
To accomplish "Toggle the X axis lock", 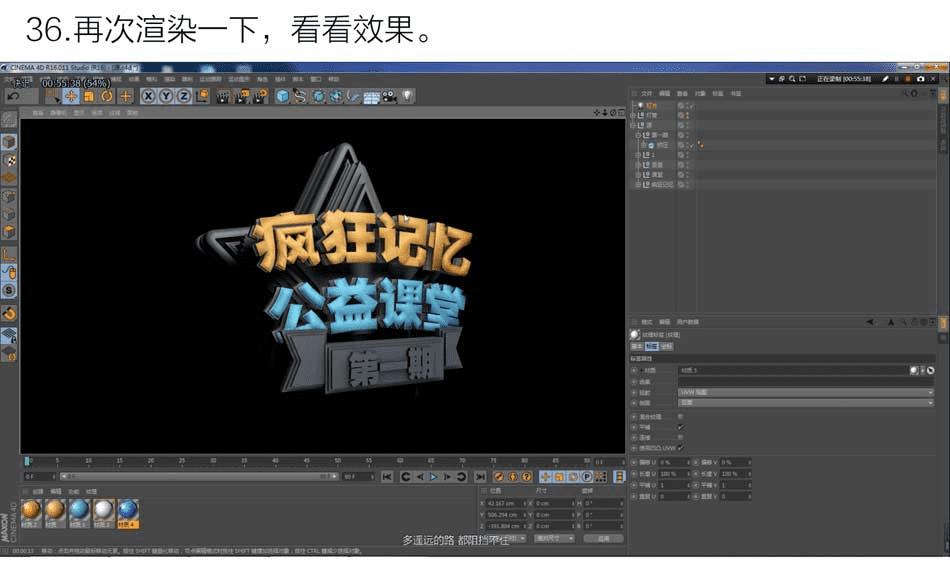I will 148,96.
